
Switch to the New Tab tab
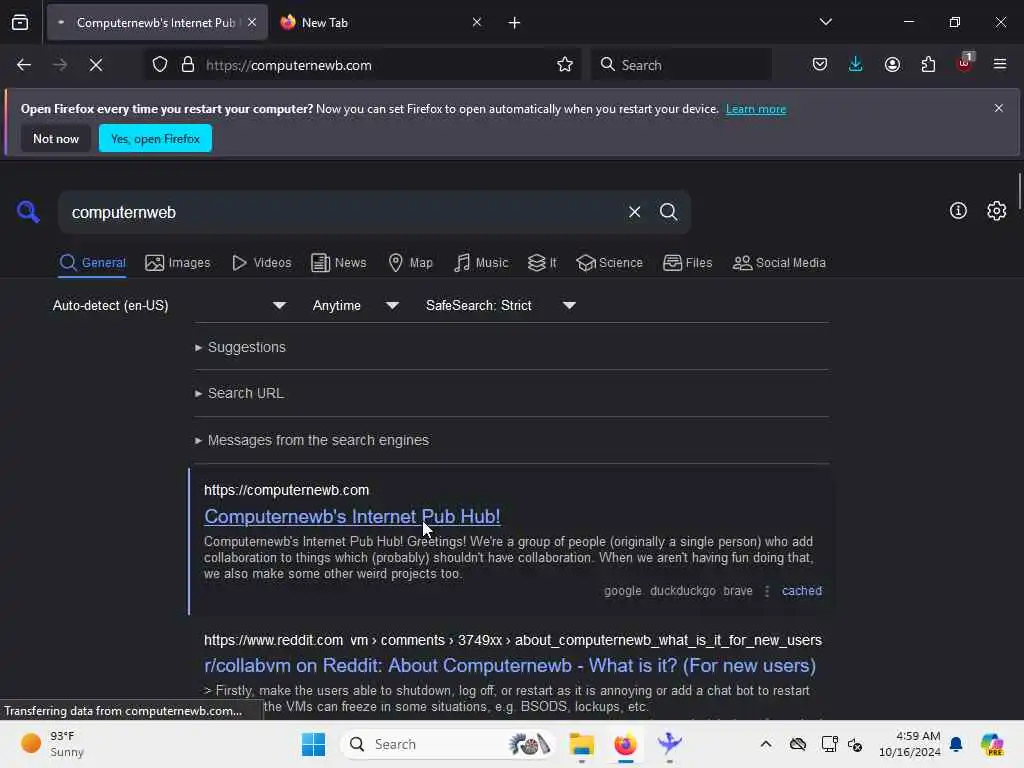coord(381,23)
